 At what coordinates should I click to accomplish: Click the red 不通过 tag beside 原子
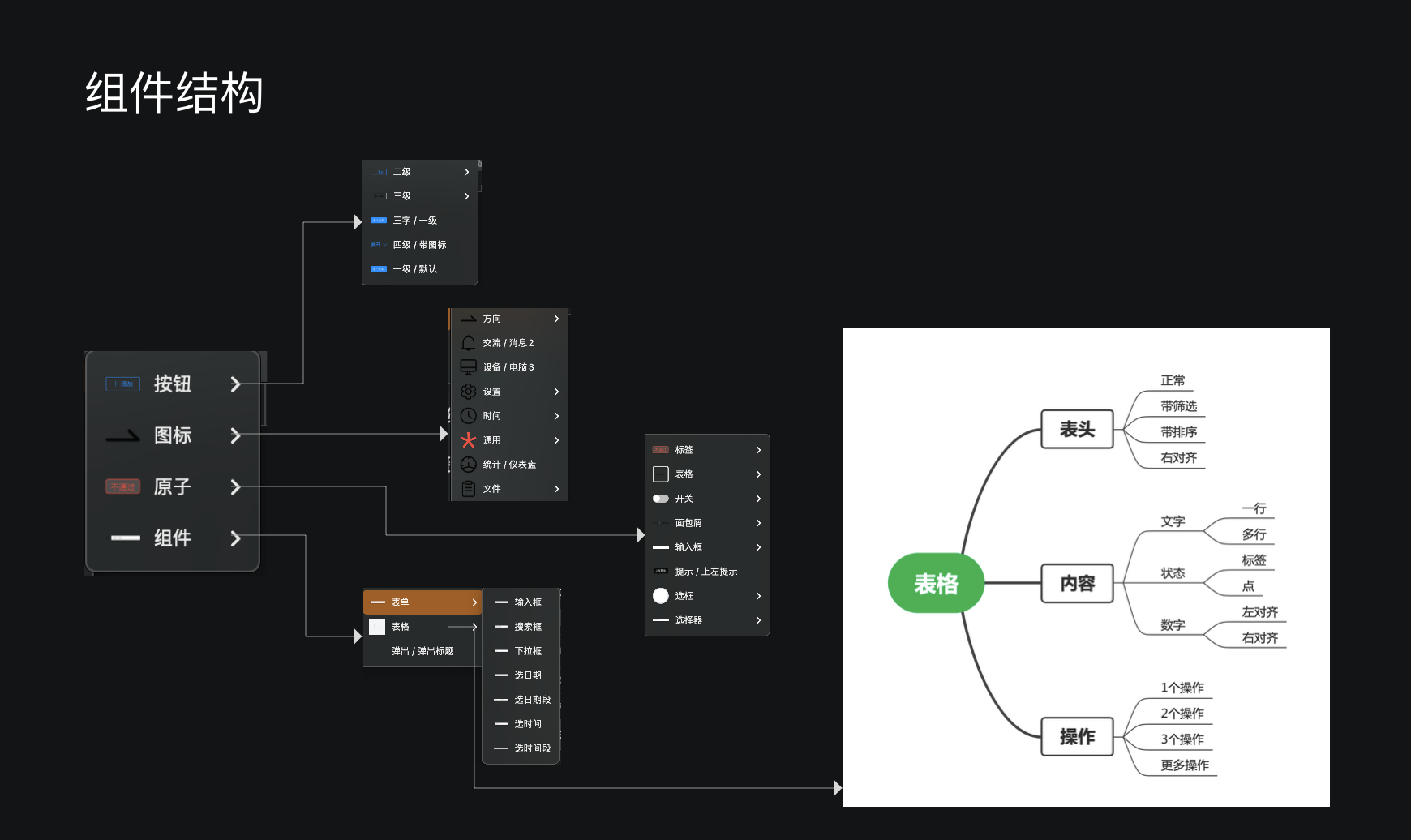tap(122, 486)
